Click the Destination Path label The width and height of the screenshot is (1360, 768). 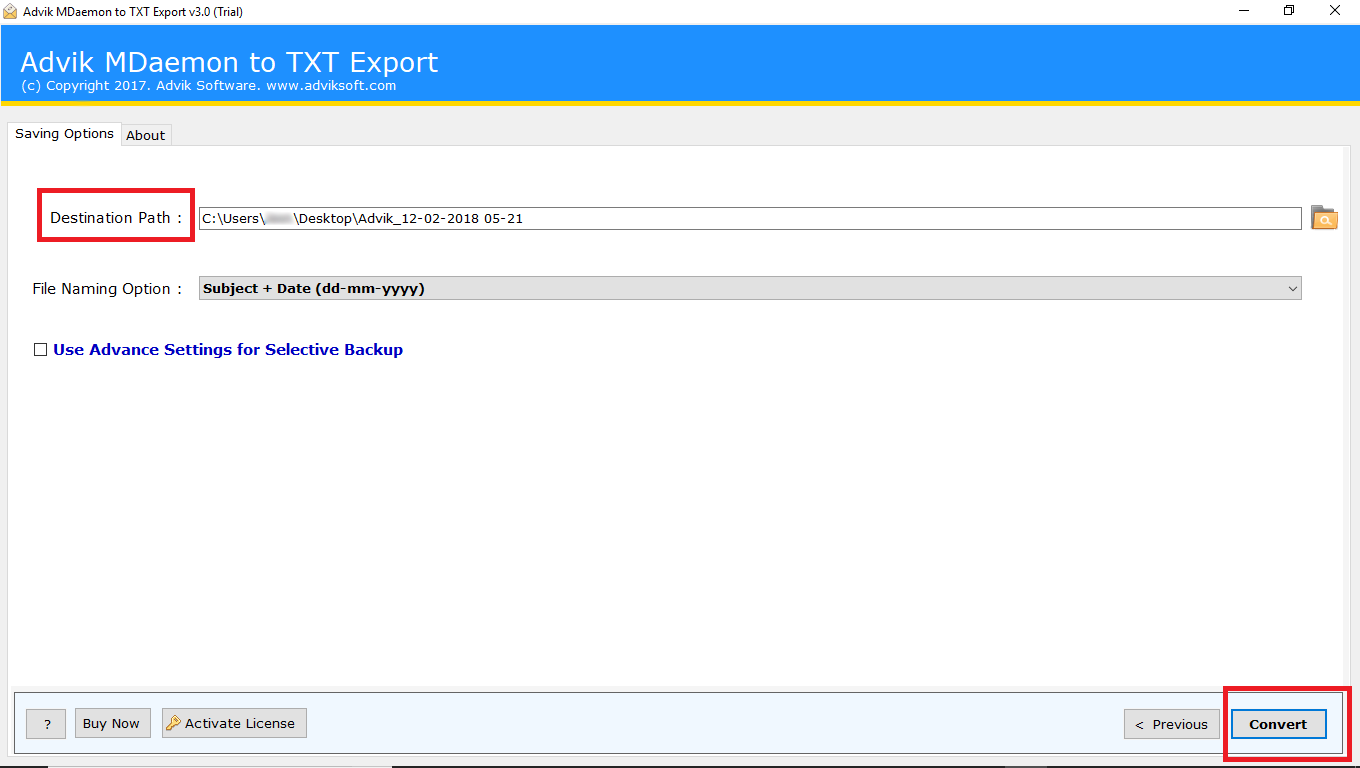click(116, 217)
